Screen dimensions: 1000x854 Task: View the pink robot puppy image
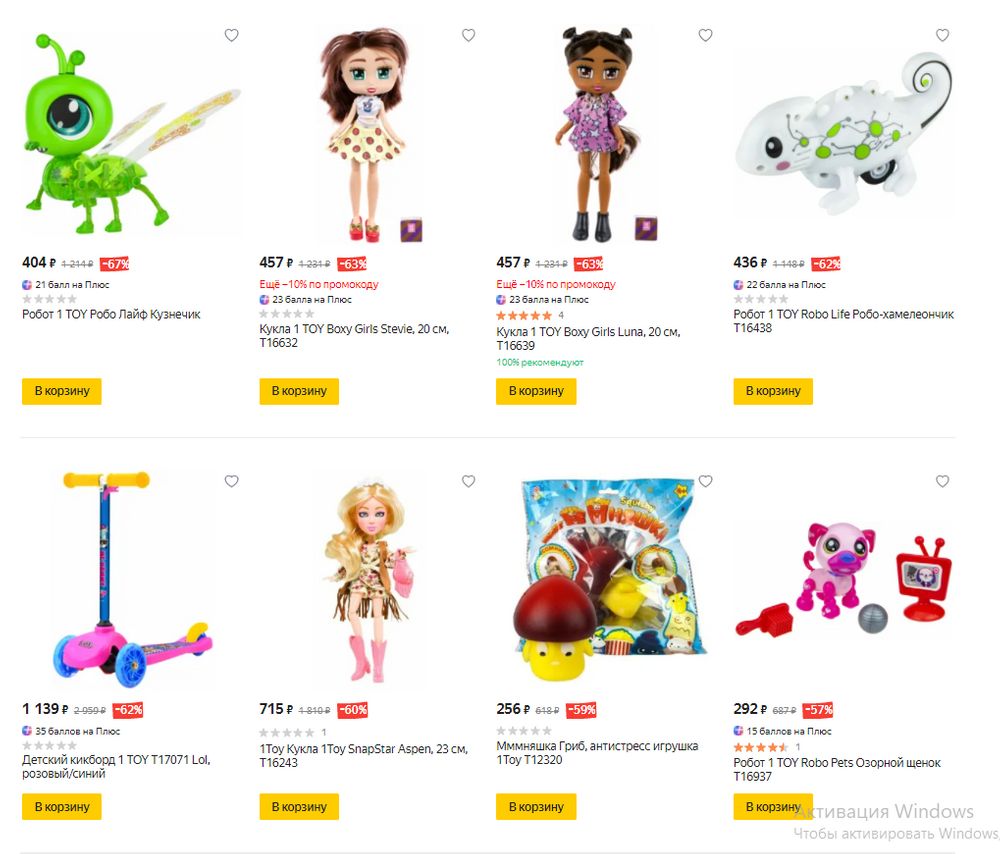pos(843,578)
